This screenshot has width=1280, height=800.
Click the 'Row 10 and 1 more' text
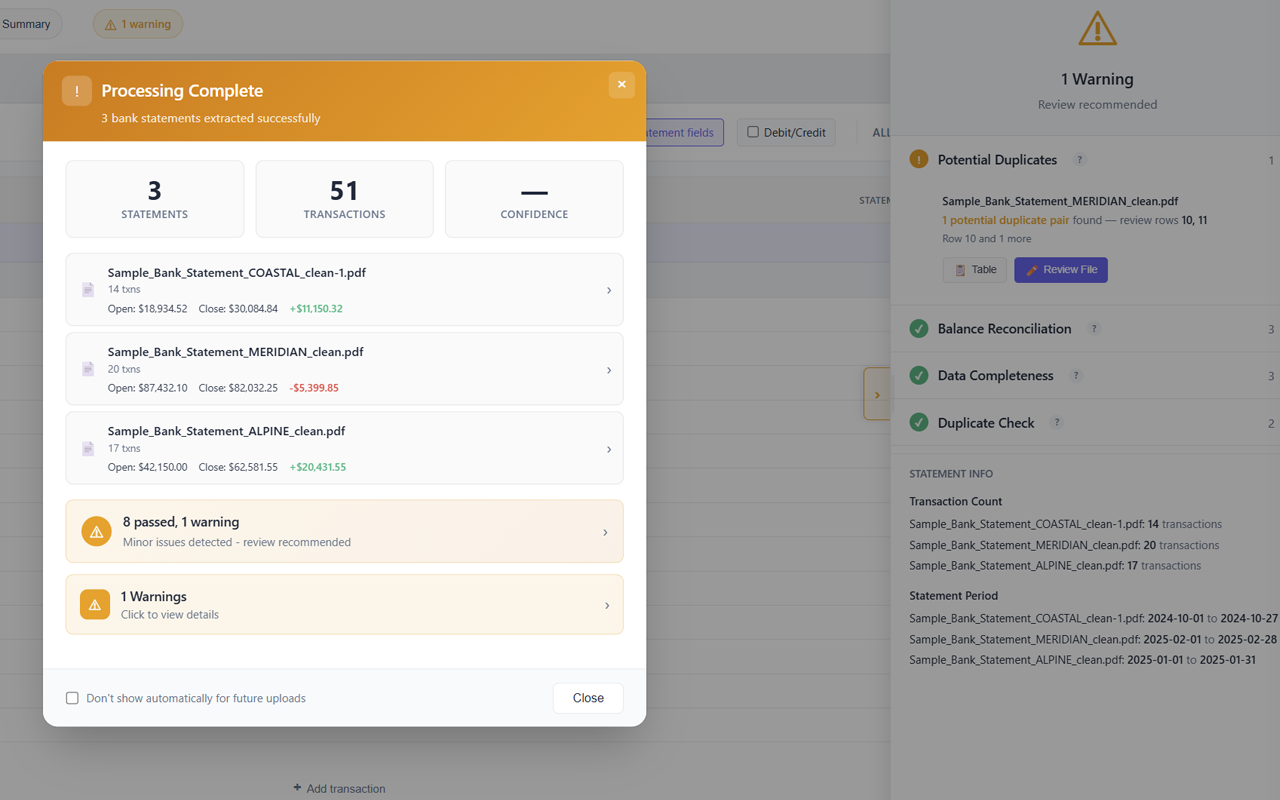click(x=987, y=239)
